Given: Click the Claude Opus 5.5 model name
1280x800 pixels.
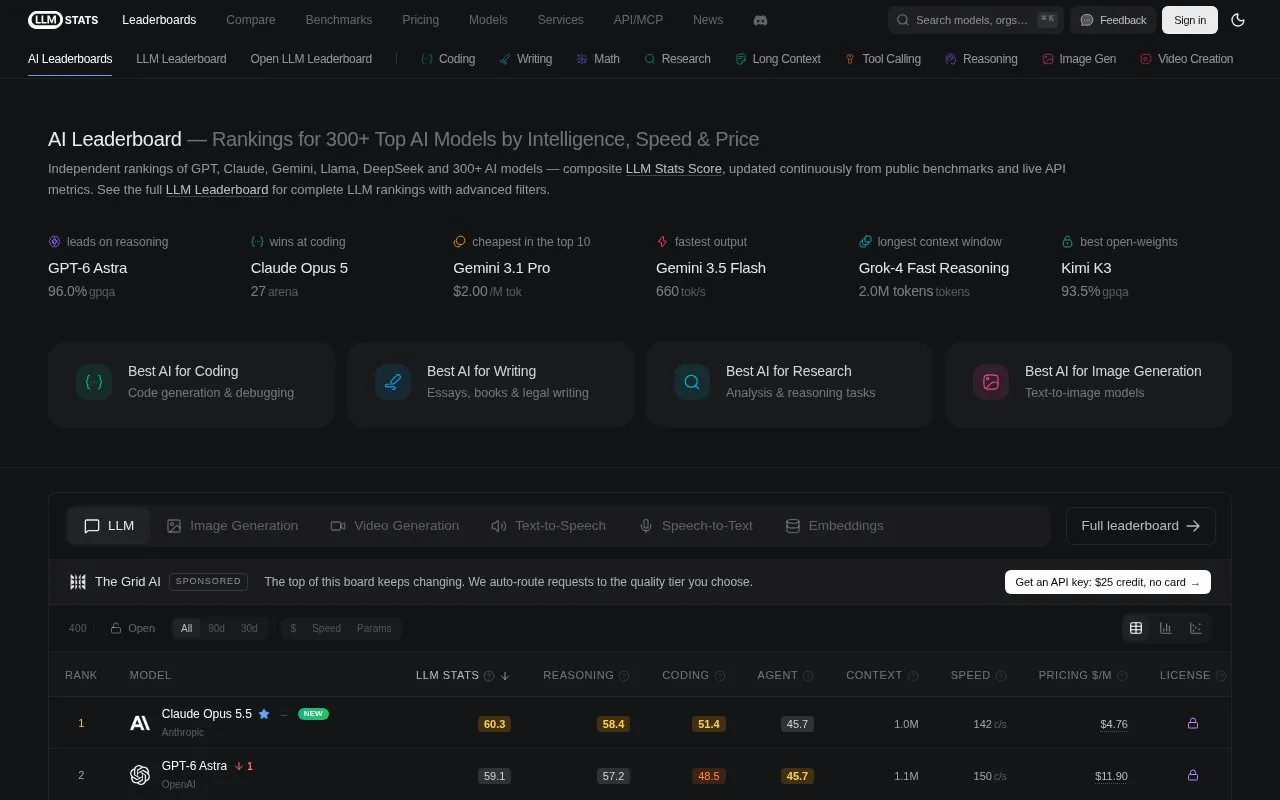Looking at the screenshot, I should pyautogui.click(x=207, y=714).
